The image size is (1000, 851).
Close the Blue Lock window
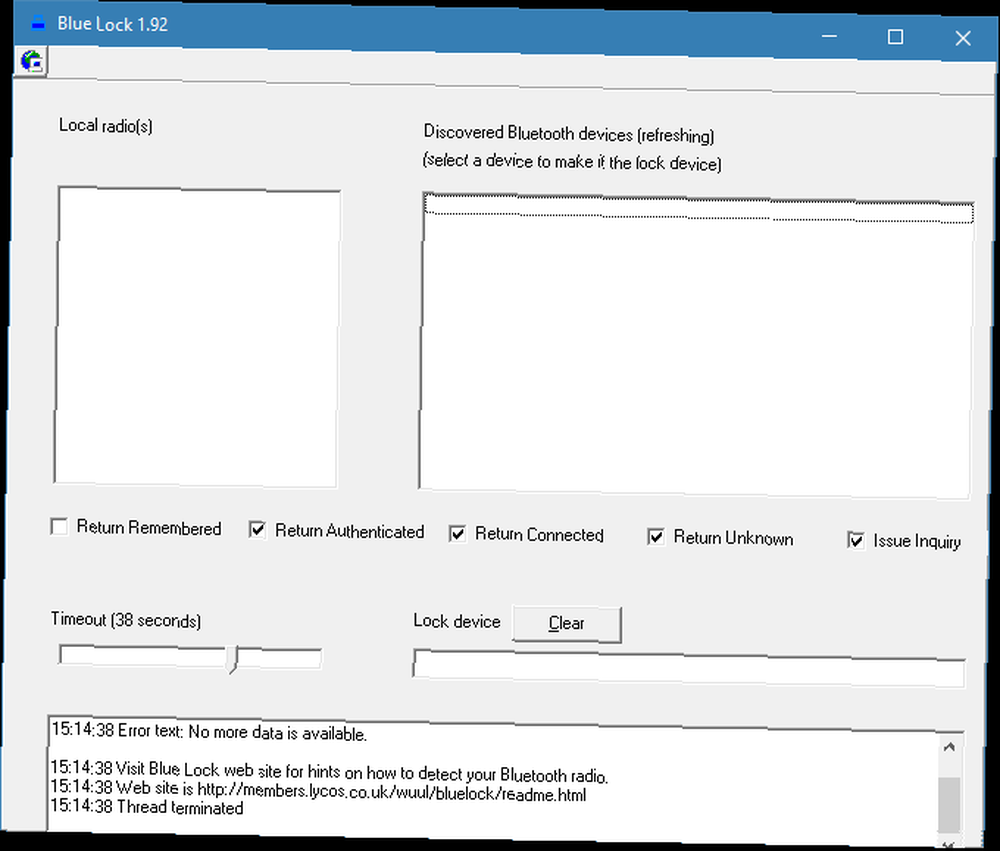pos(963,38)
